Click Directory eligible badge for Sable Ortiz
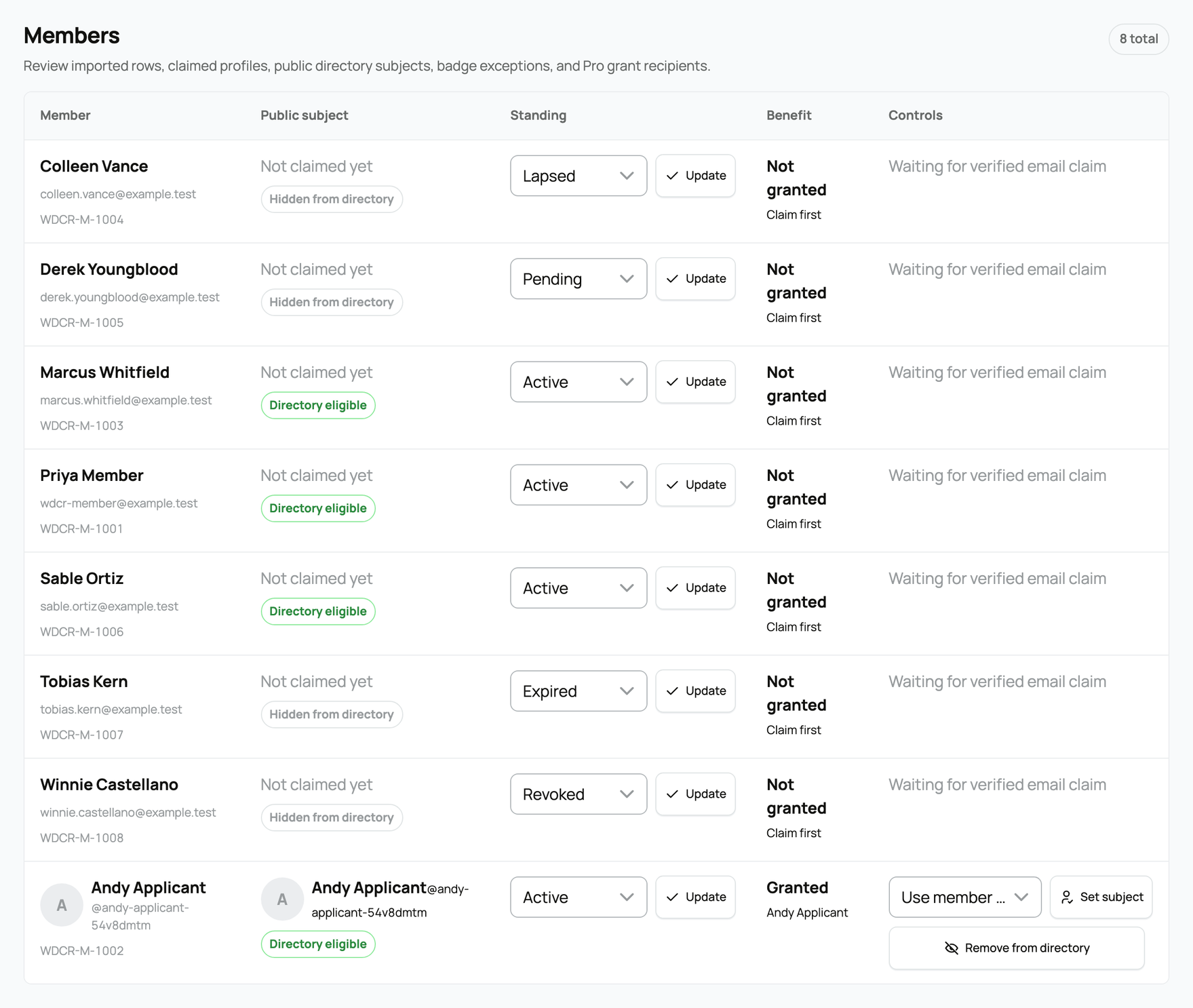This screenshot has height=1008, width=1193. [x=318, y=612]
